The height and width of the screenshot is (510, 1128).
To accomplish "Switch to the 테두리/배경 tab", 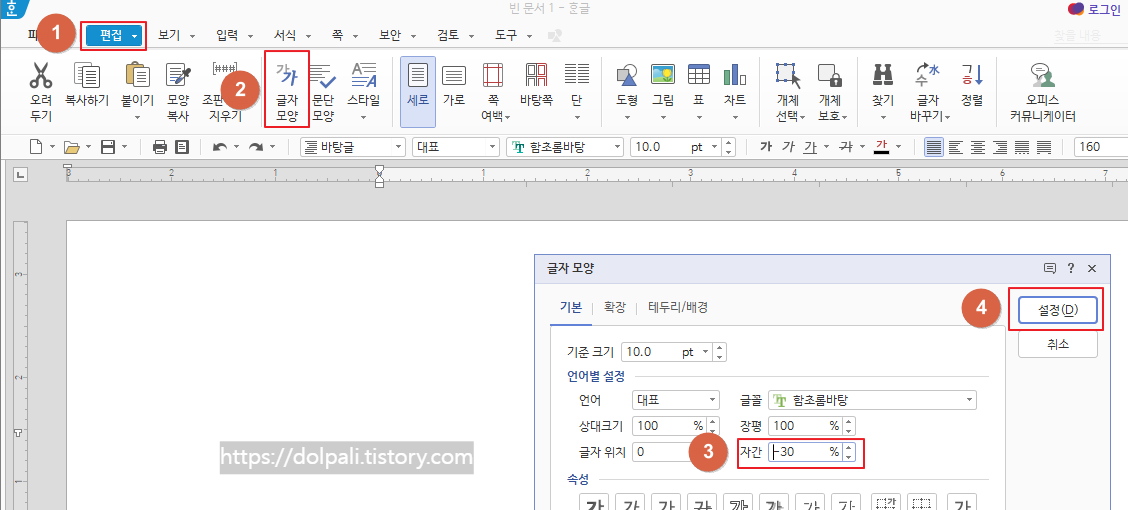I will (x=678, y=307).
